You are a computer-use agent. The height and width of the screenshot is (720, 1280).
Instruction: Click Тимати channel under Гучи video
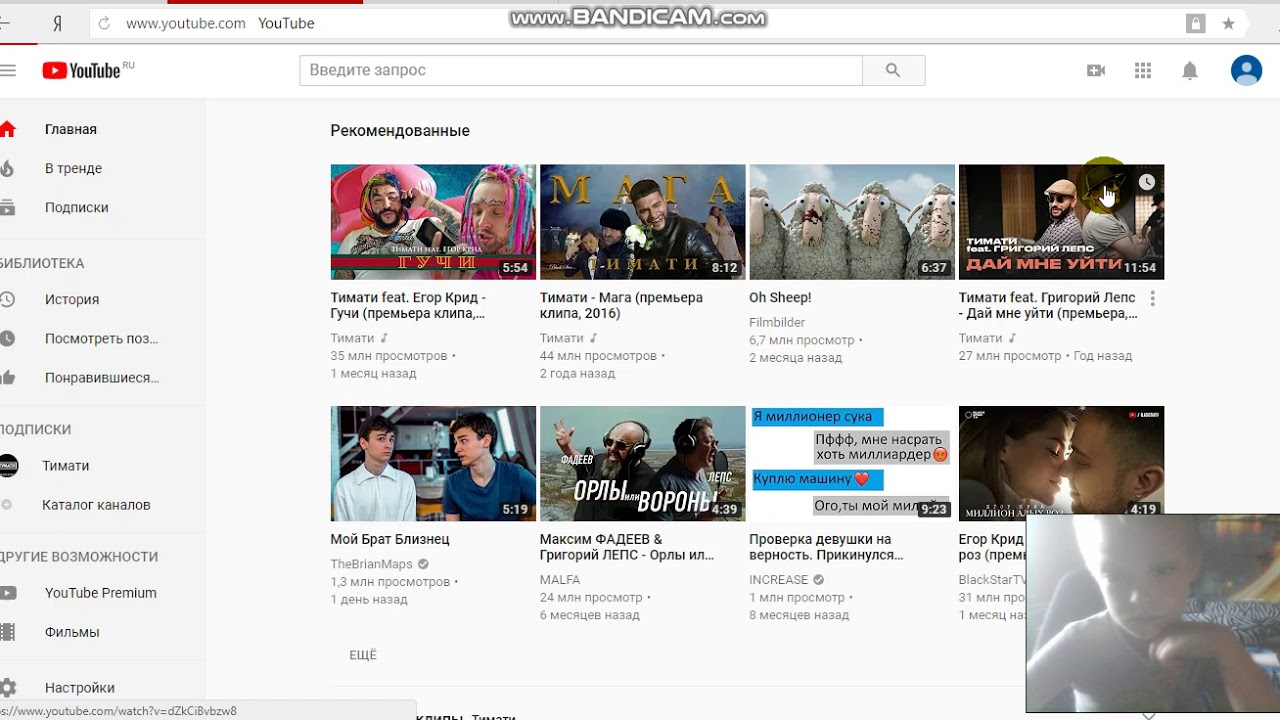[x=352, y=338]
